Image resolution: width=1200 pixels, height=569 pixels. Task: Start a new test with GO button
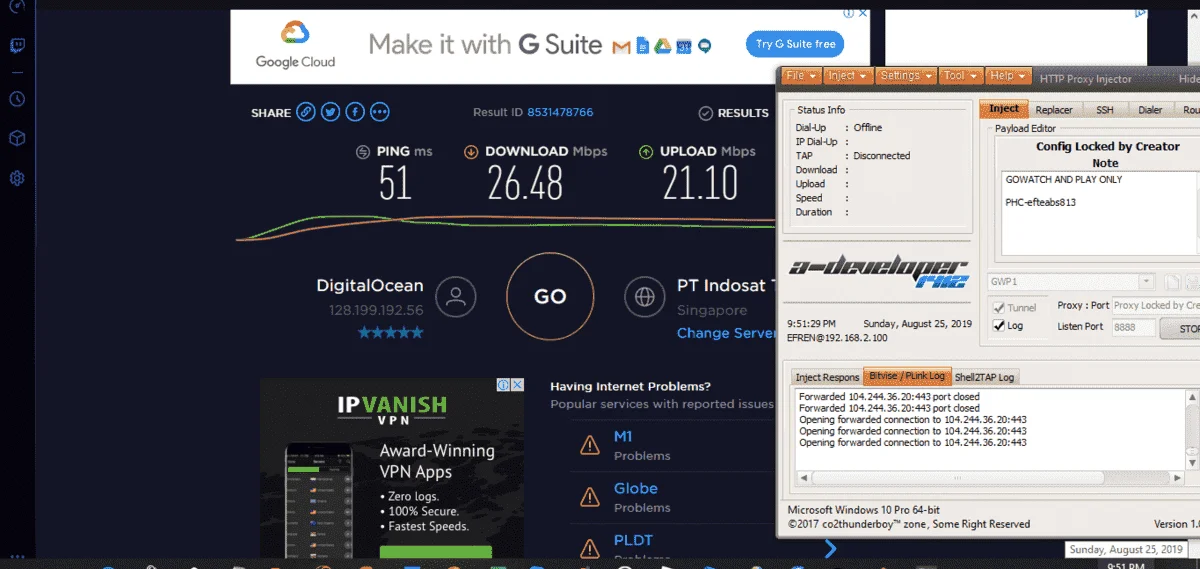(x=550, y=296)
